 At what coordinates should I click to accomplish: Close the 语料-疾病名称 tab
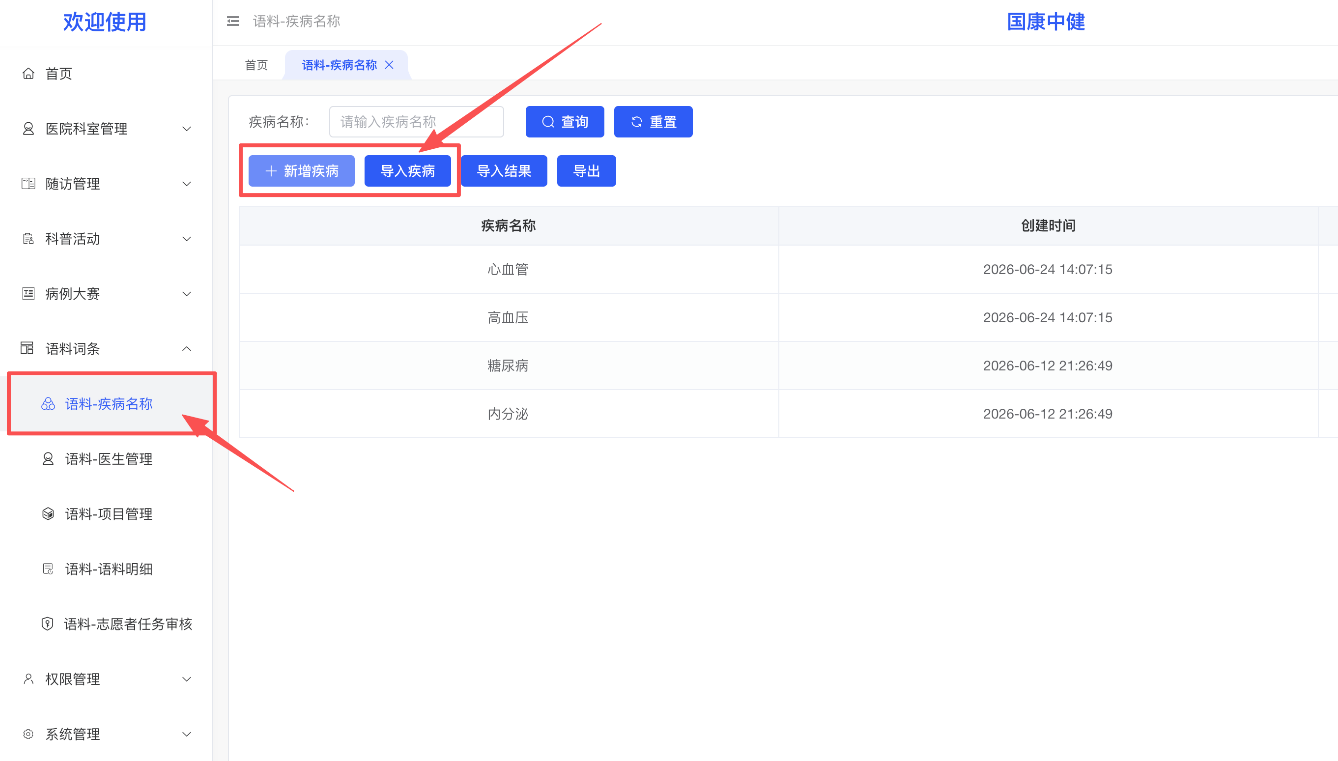(x=389, y=65)
